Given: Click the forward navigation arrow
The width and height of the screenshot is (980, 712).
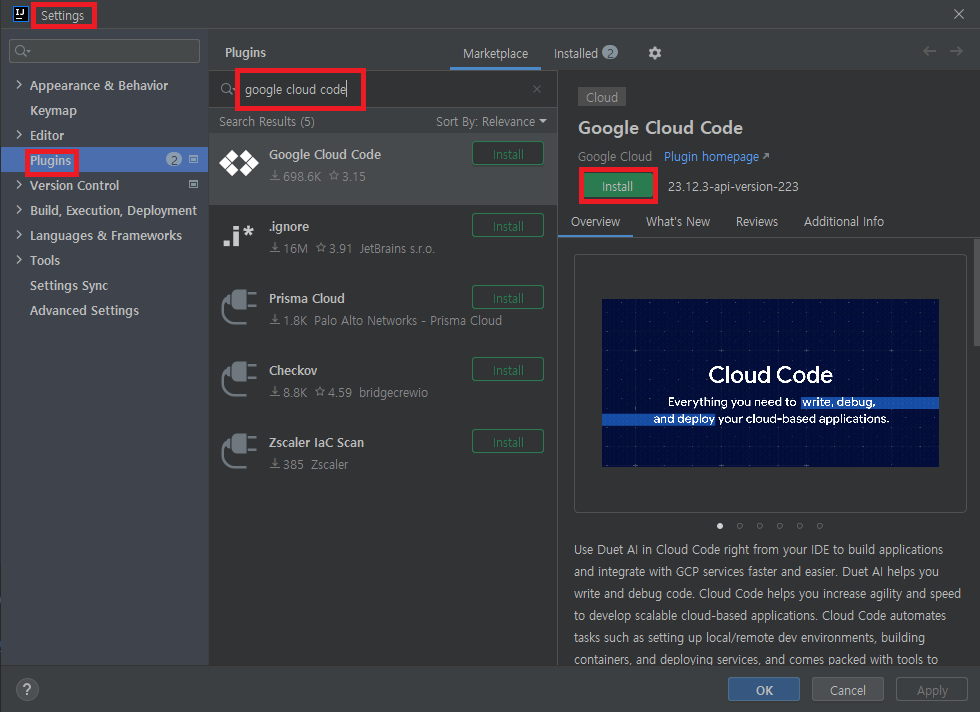Looking at the screenshot, I should 956,51.
